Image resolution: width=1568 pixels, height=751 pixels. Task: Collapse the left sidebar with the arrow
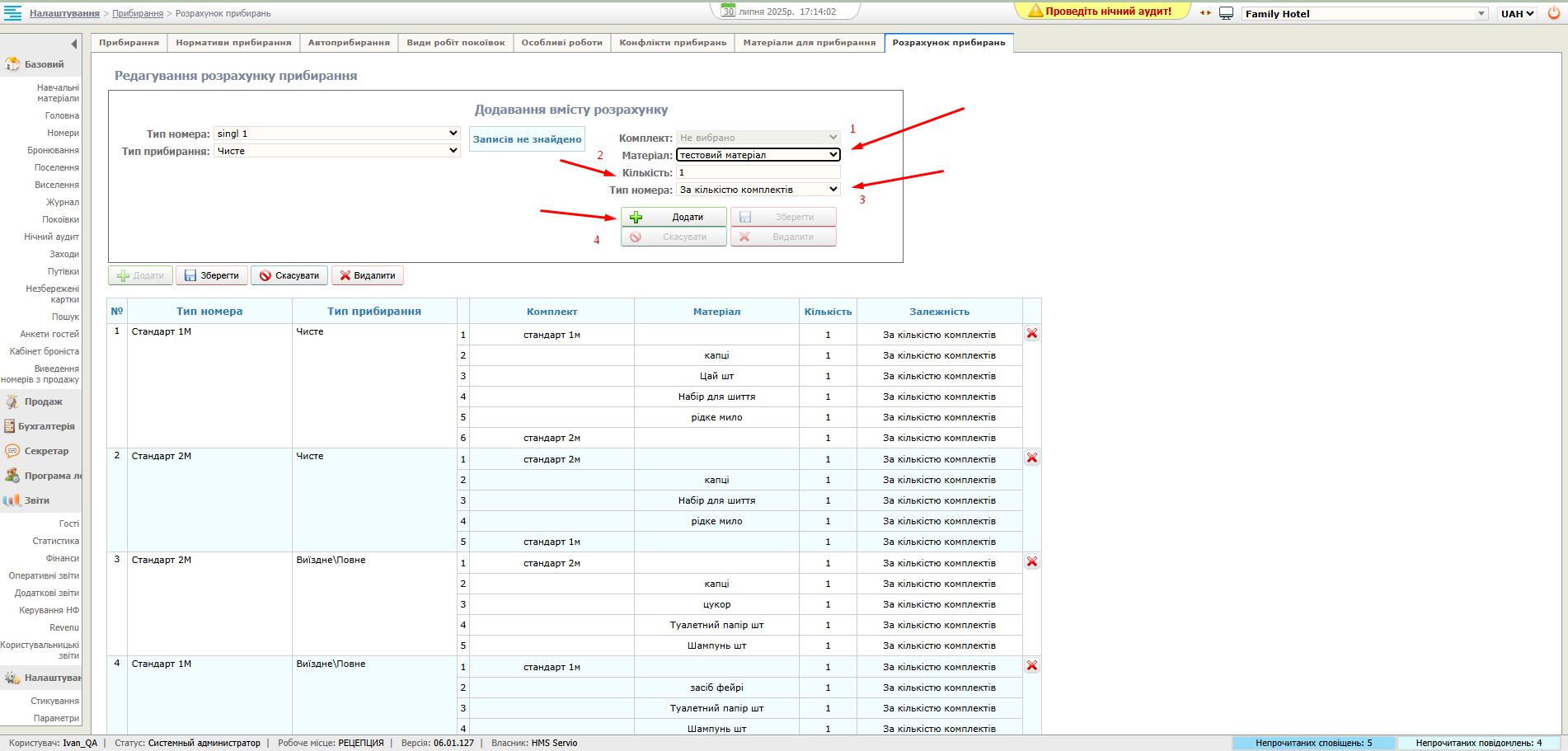74,44
